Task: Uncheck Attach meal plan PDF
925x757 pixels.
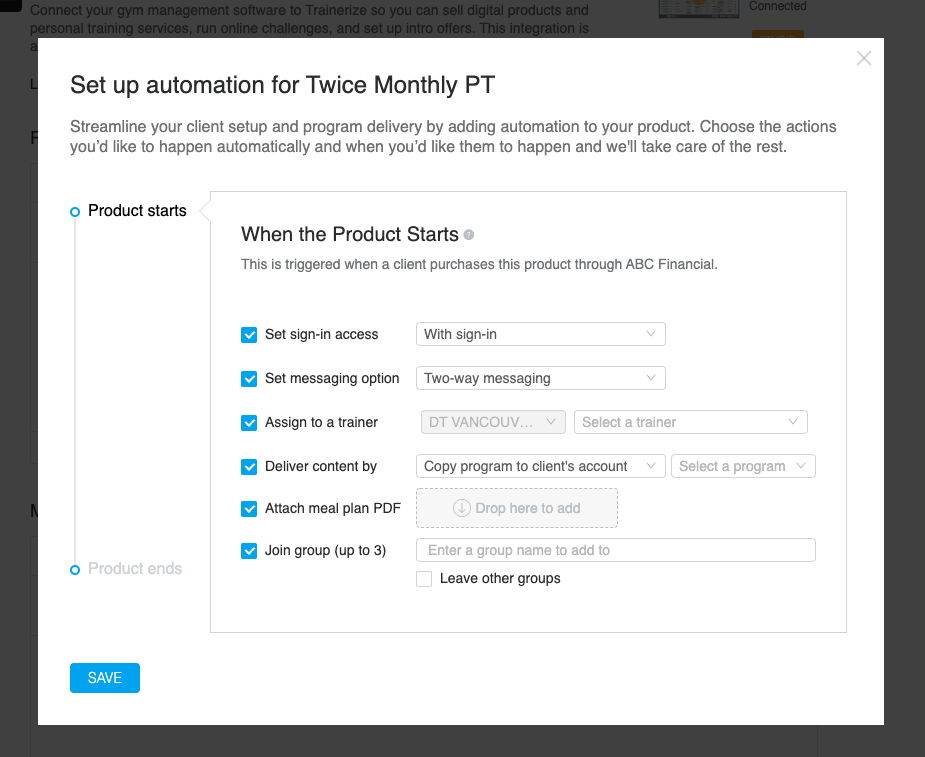Action: pos(249,509)
